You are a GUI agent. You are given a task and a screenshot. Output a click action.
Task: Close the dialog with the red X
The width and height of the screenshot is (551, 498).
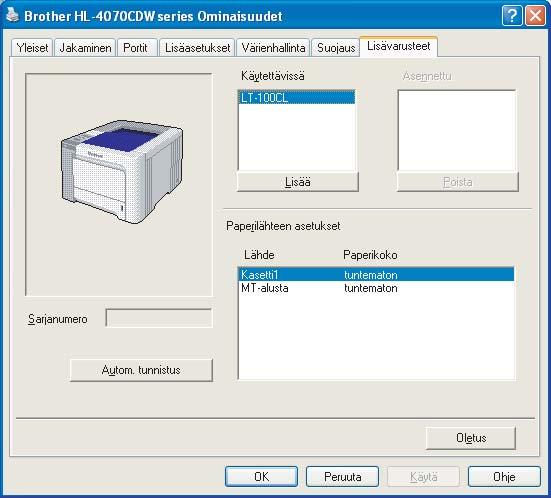[x=535, y=16]
